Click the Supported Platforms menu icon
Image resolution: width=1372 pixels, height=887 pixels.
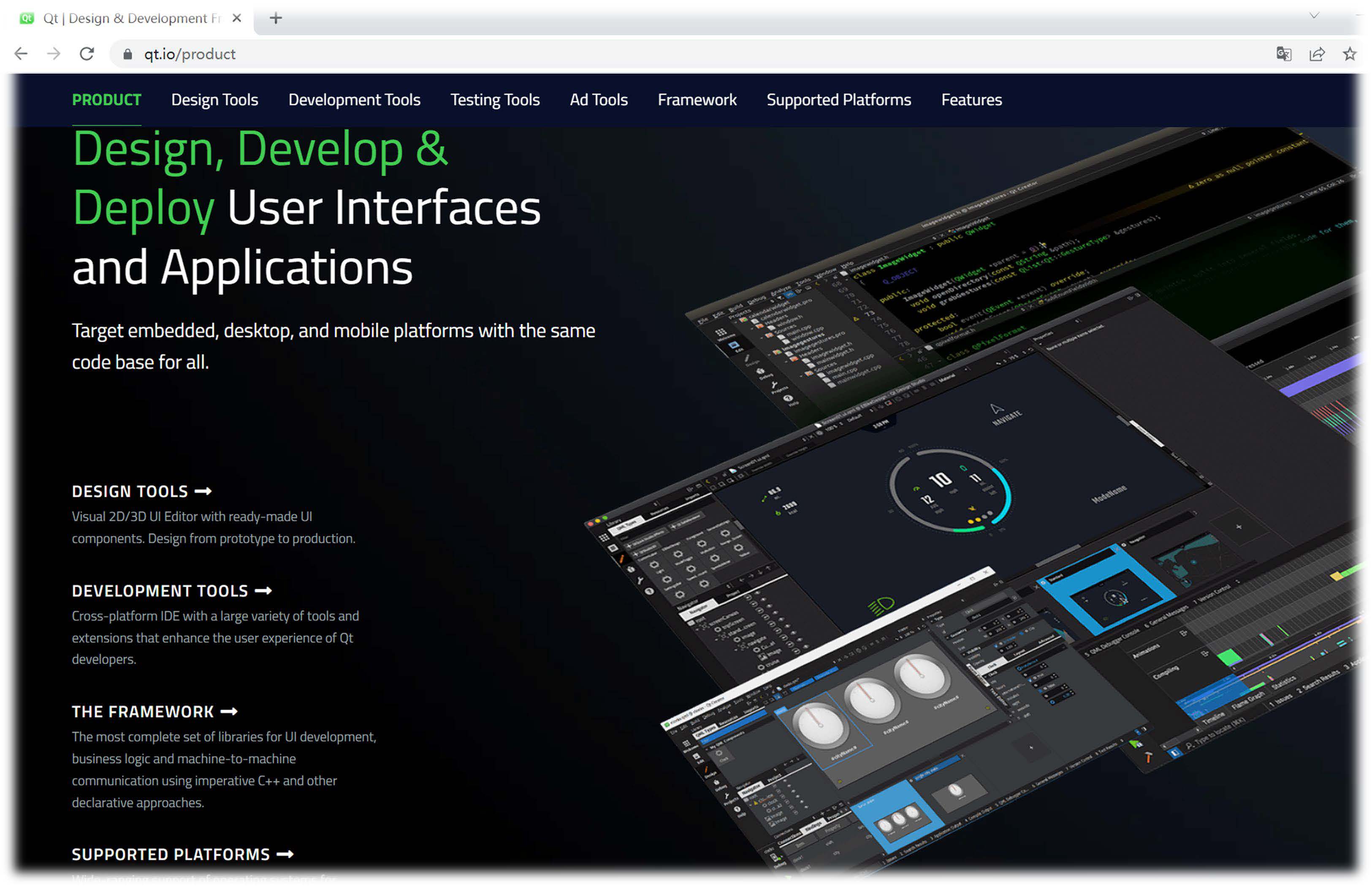point(838,100)
